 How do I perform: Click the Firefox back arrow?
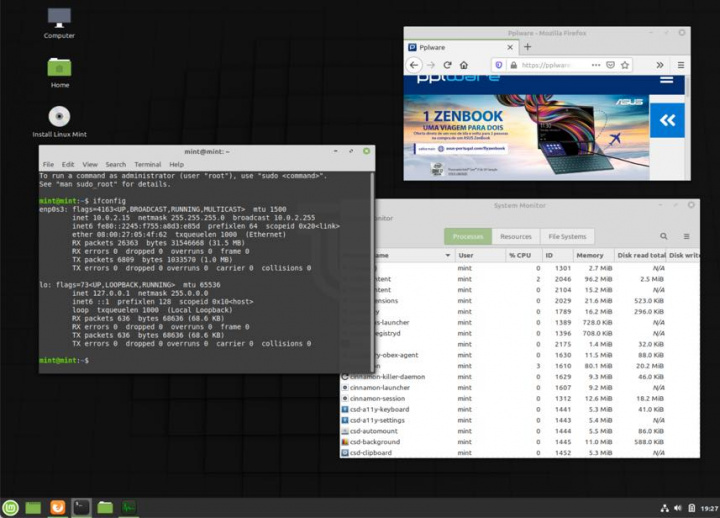(414, 65)
